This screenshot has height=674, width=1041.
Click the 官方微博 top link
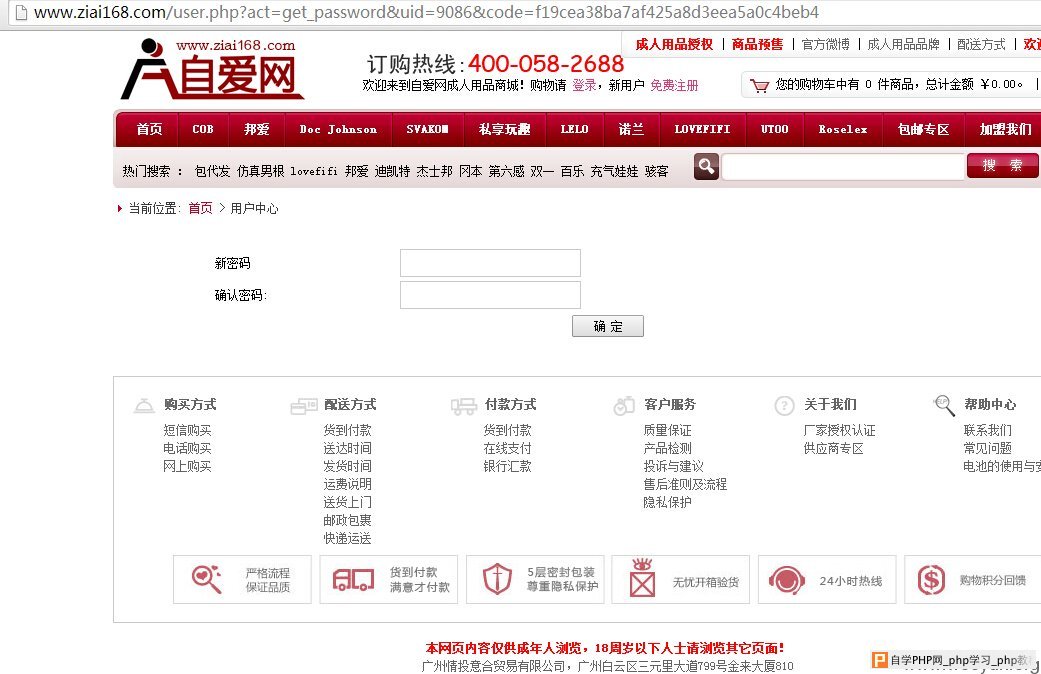[825, 44]
